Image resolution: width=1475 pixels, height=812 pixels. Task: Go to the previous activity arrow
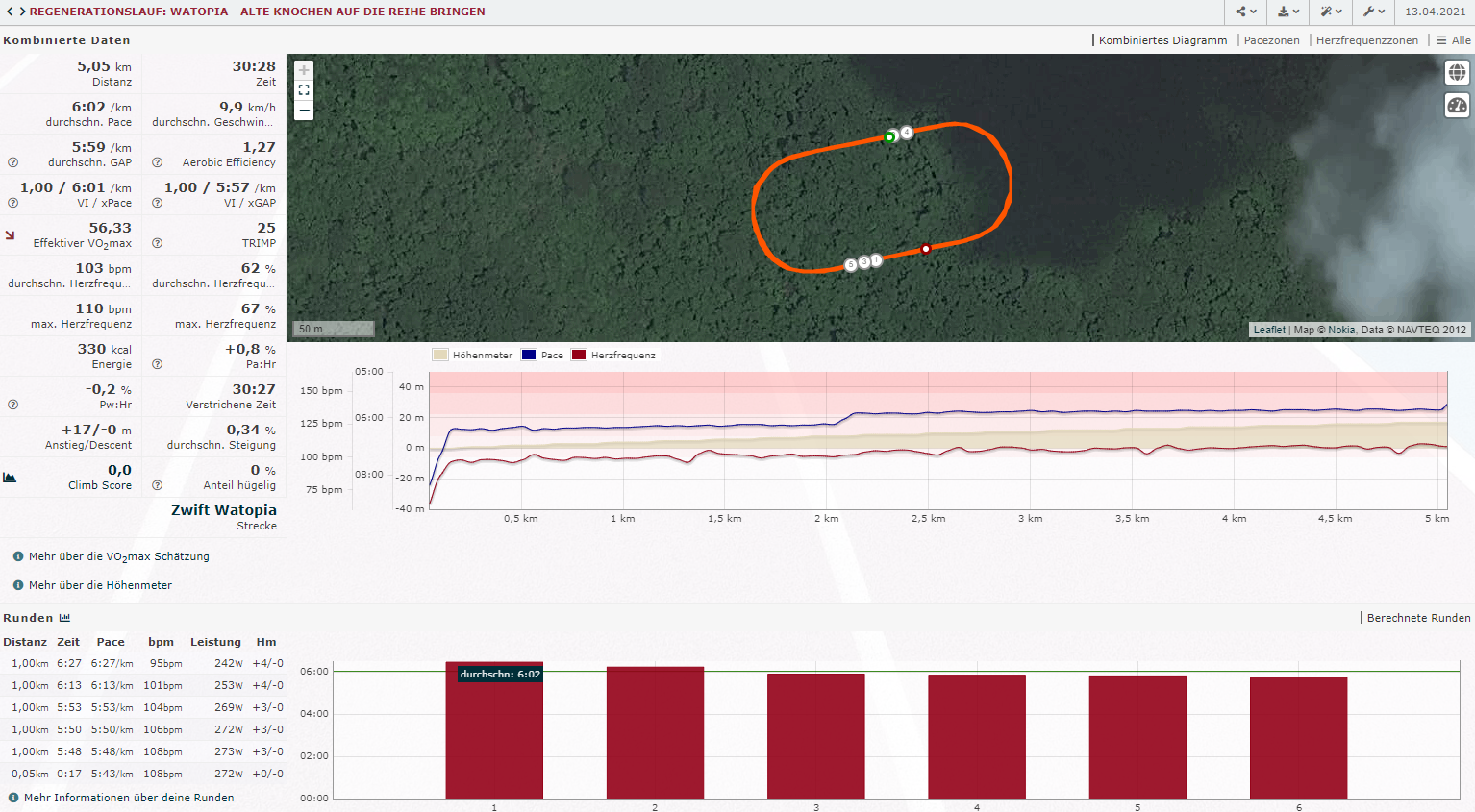(10, 12)
